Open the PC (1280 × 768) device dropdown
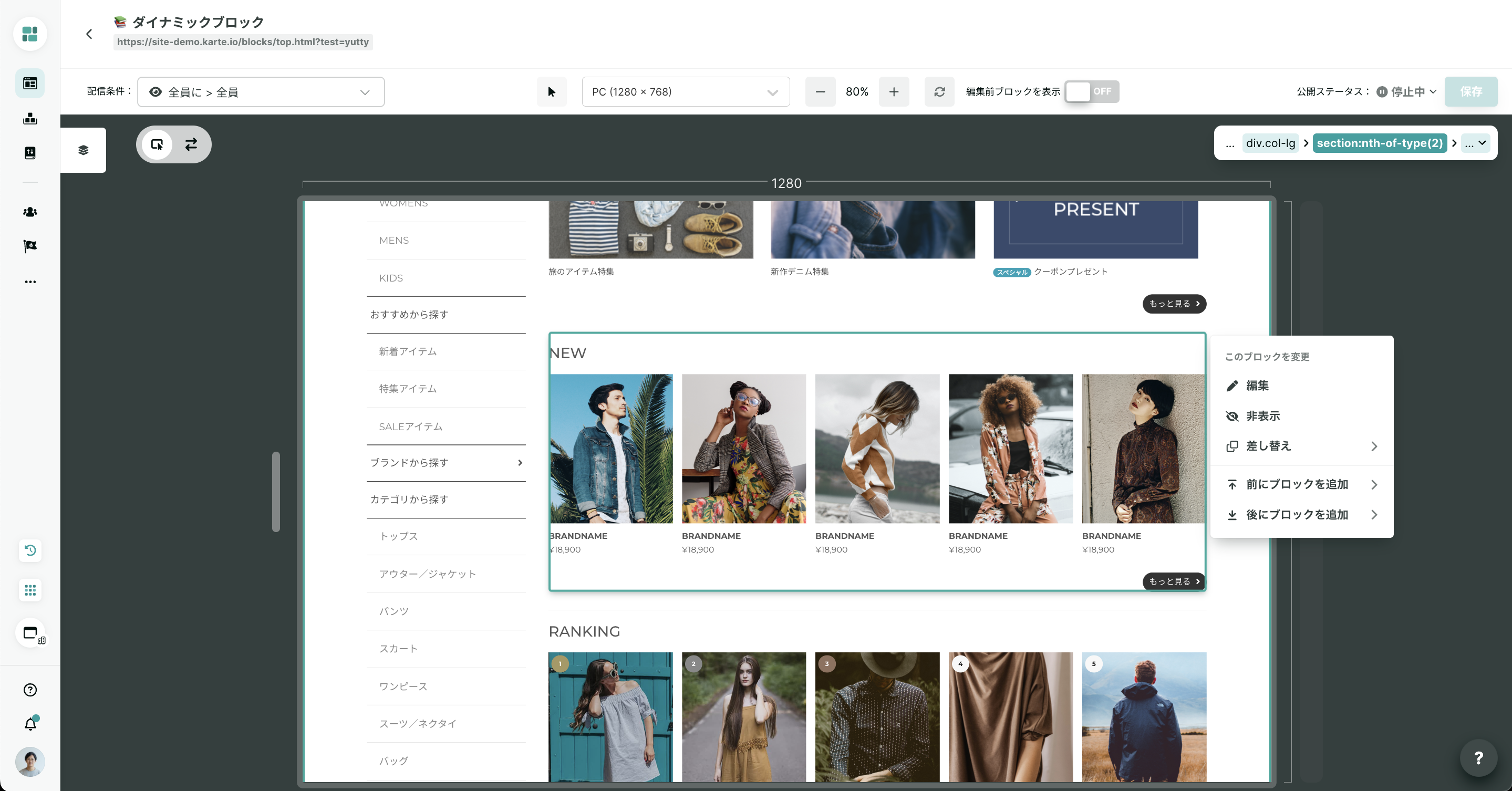Image resolution: width=1512 pixels, height=791 pixels. [x=685, y=92]
